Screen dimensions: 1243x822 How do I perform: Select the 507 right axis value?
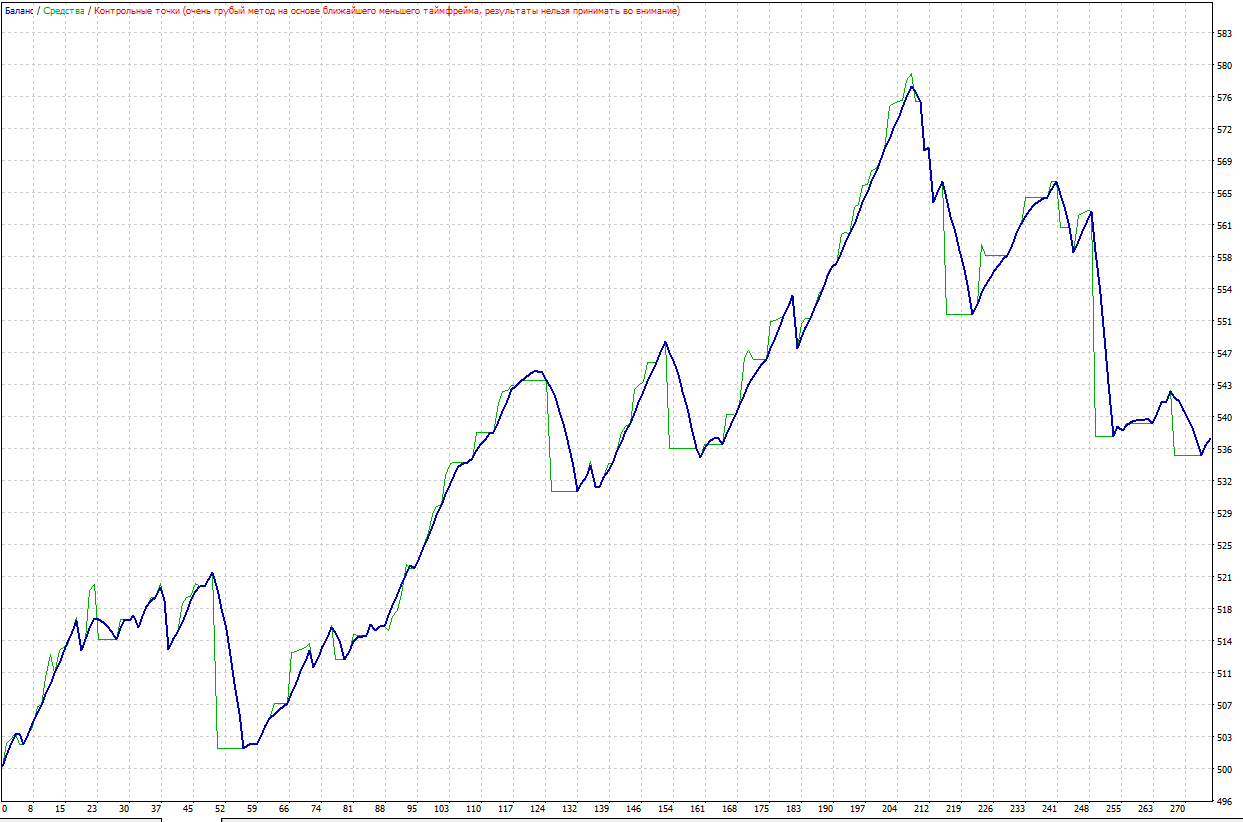[1223, 706]
